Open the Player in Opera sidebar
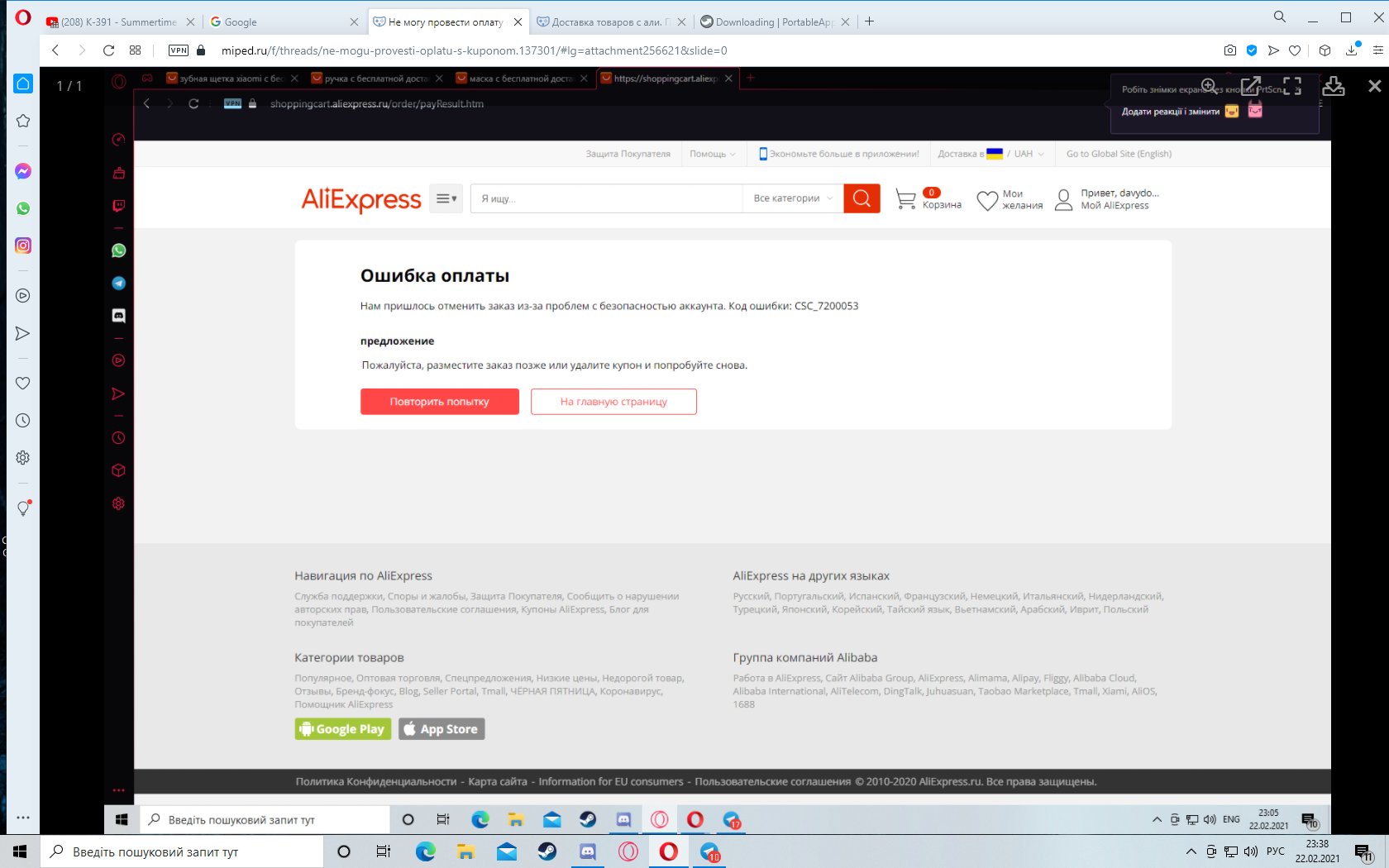1389x868 pixels. 23,296
